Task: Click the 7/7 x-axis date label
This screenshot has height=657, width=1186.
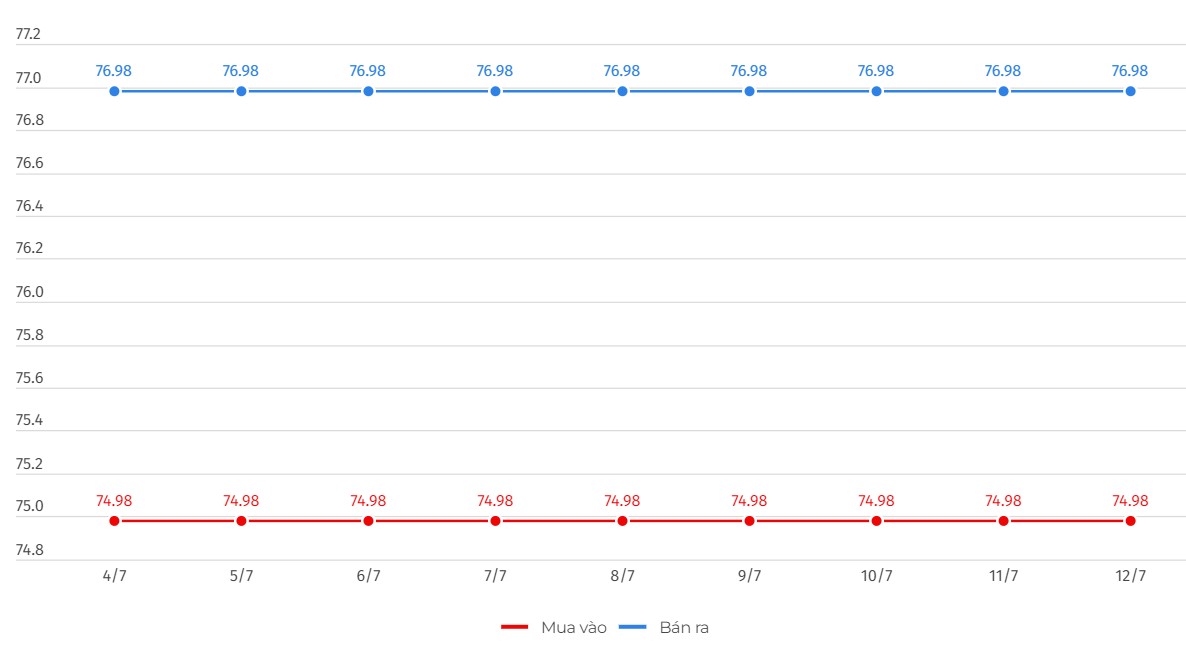Action: coord(495,576)
